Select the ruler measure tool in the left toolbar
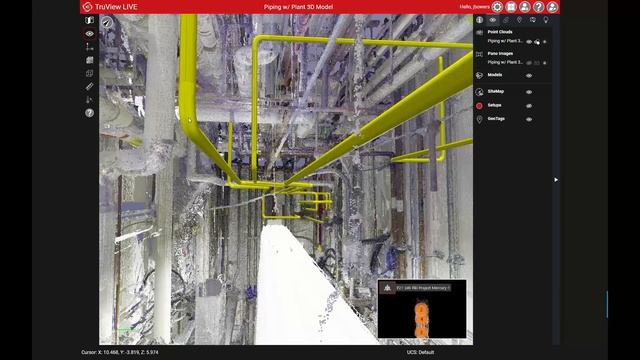 (x=89, y=86)
